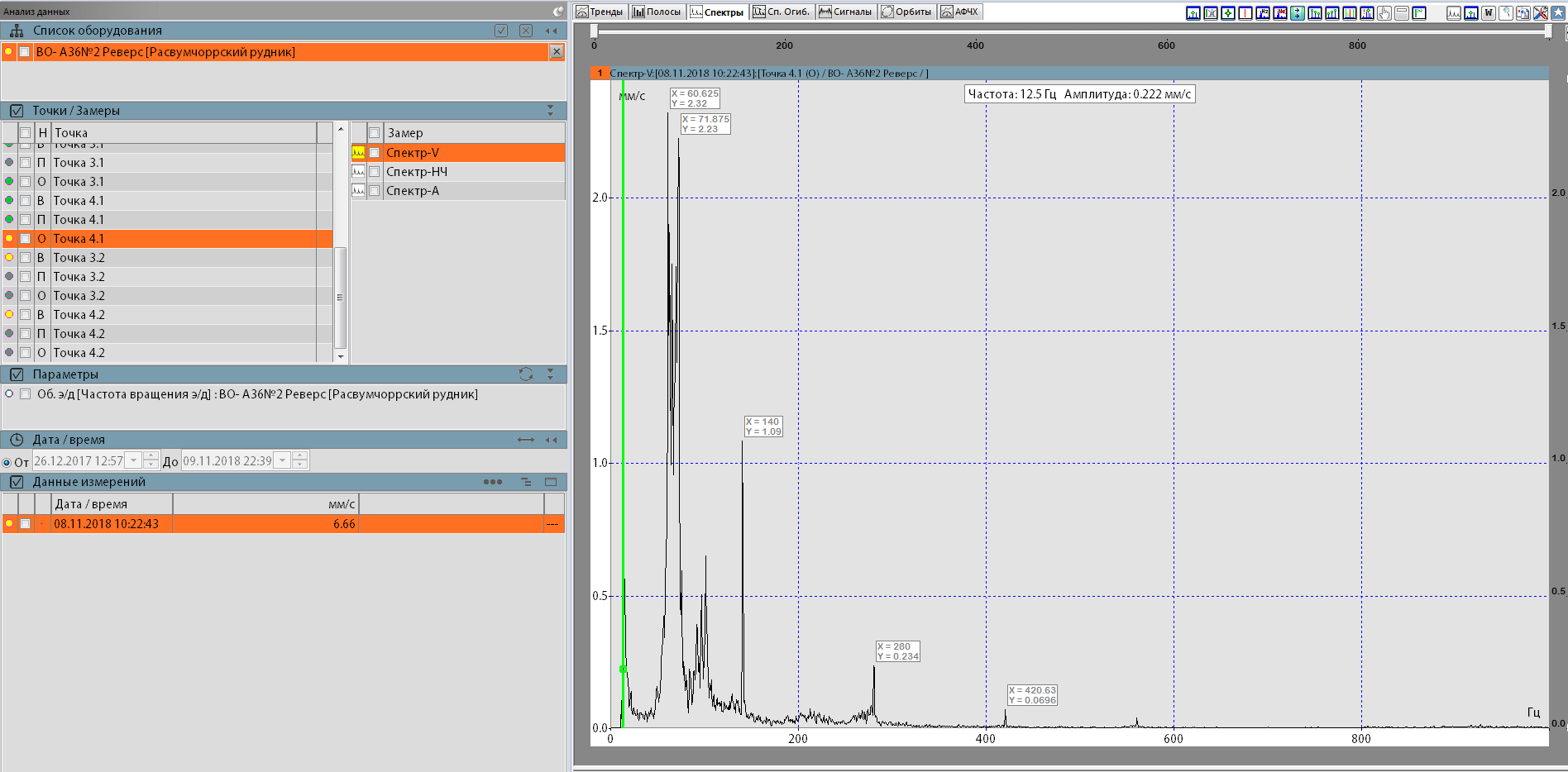This screenshot has width=1568, height=772.
Task: Click the gray spectrum waveform toolbar icon
Action: click(1454, 13)
